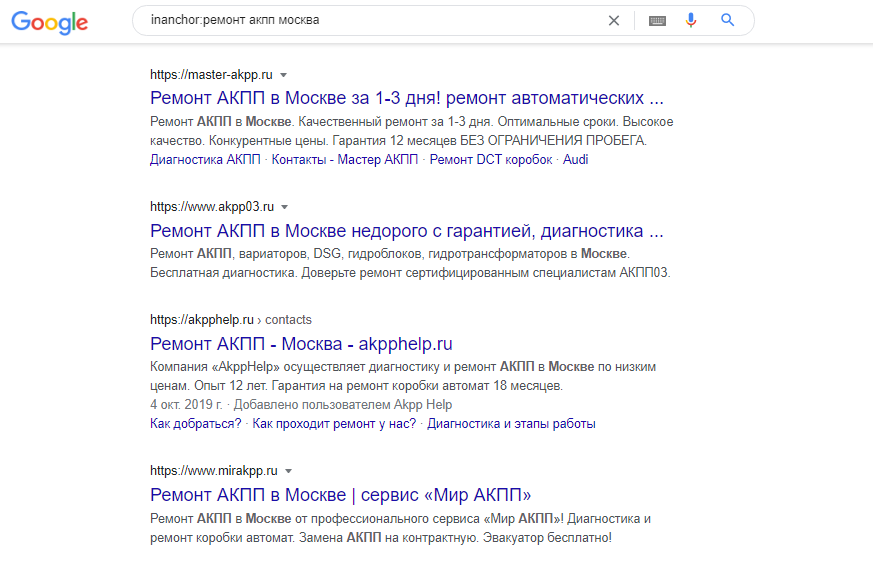Image resolution: width=873 pixels, height=575 pixels.
Task: Open 'Ремонт АКПП - Москва - akpphelp.ru' result
Action: 301,344
